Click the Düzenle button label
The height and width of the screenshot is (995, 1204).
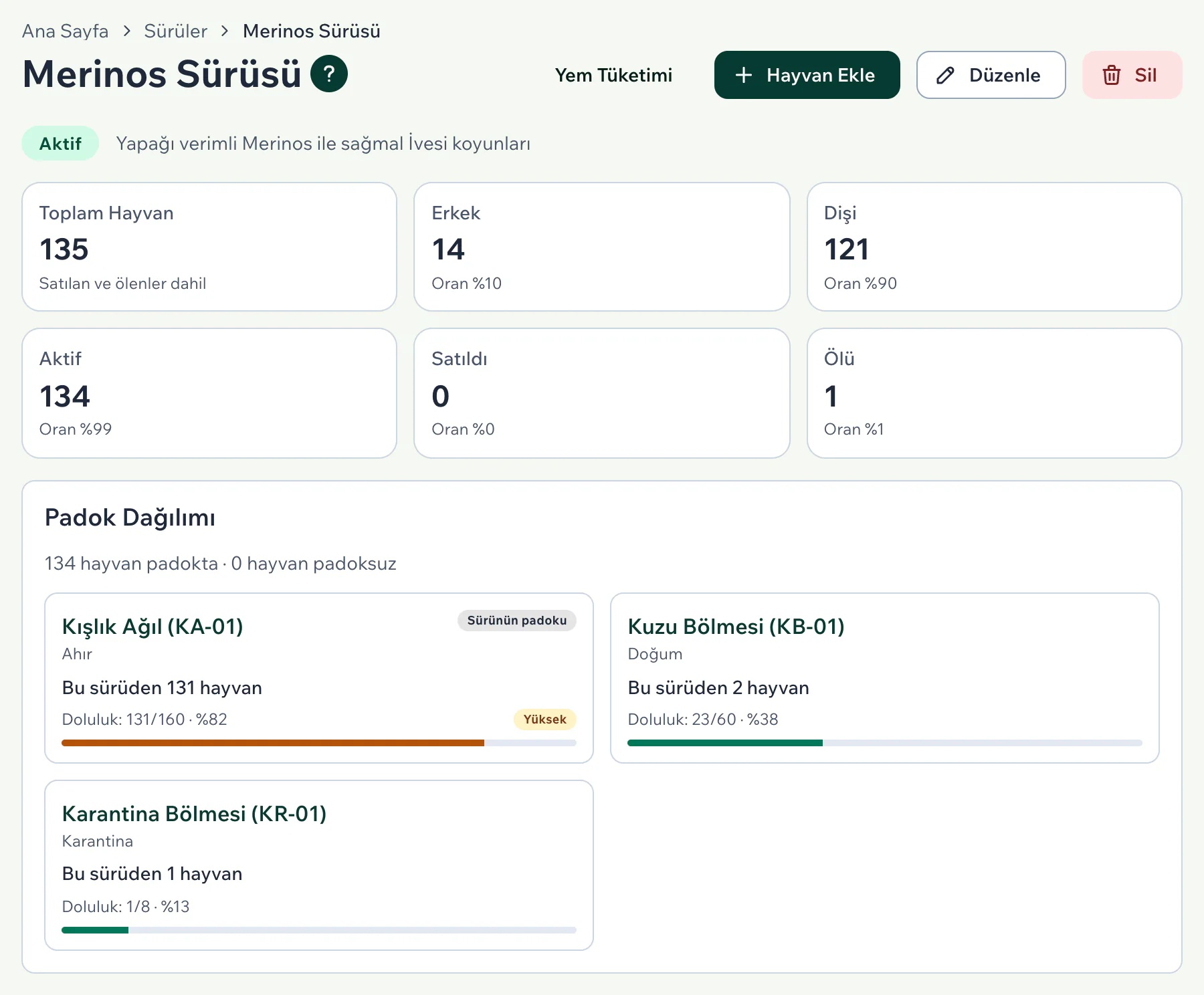1005,75
